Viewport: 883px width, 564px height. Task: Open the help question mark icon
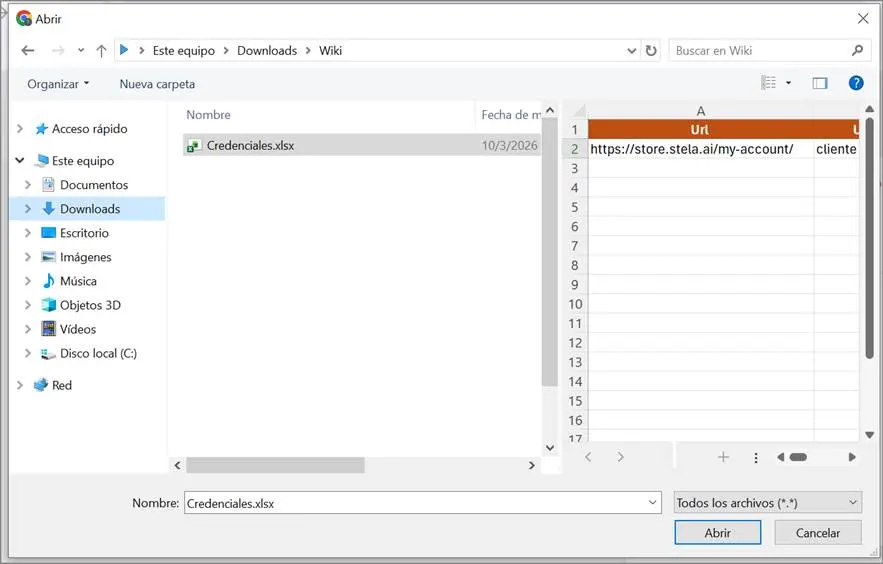click(x=856, y=84)
